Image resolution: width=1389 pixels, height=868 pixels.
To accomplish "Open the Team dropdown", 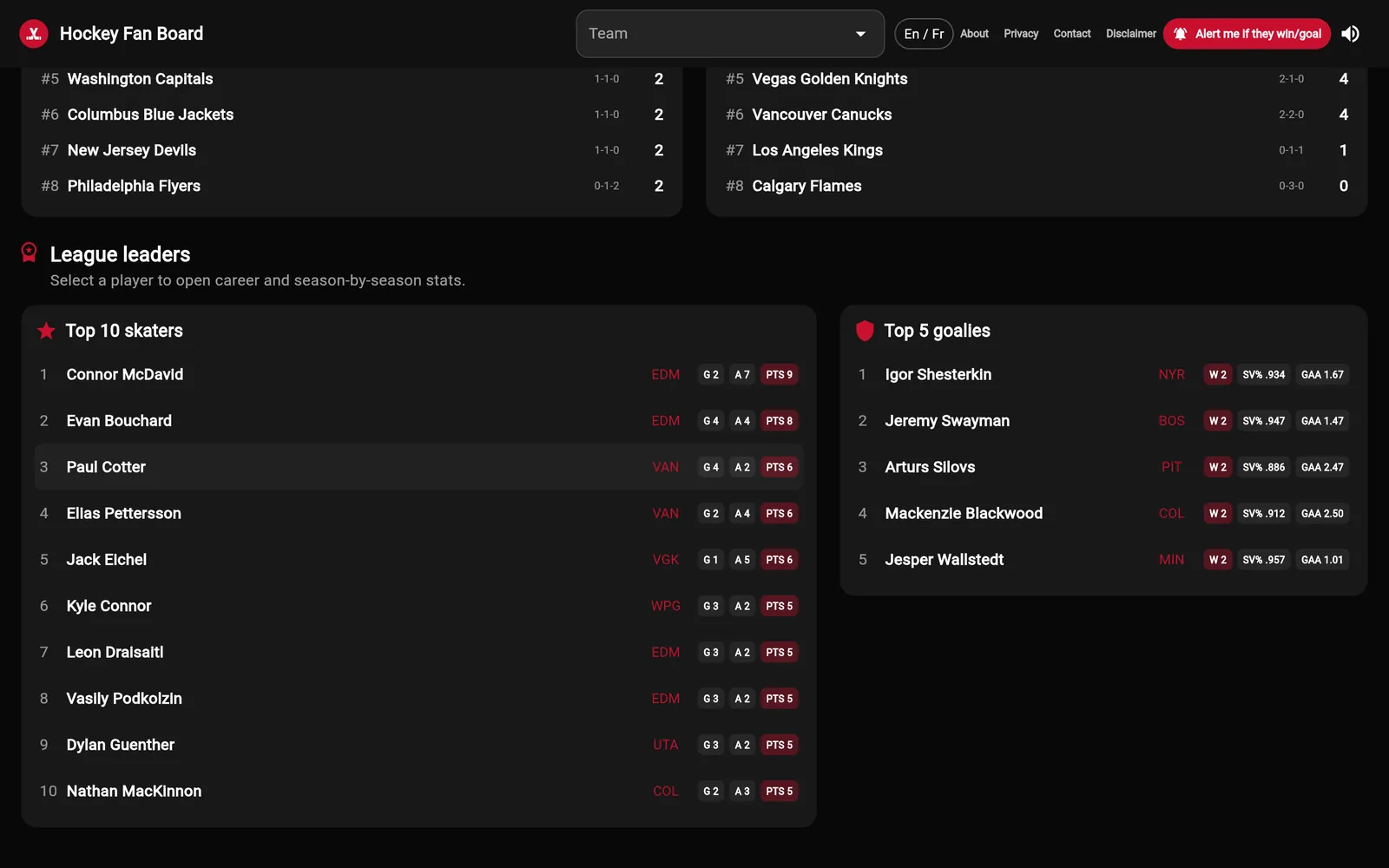I will [x=730, y=34].
